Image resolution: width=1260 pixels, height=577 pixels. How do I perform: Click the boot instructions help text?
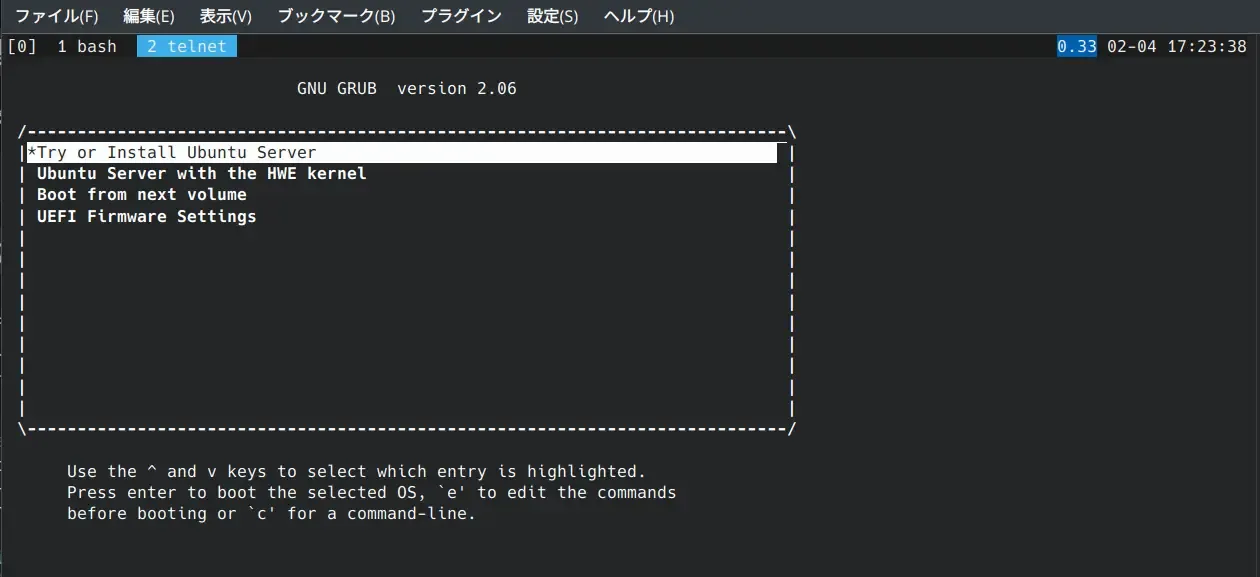click(x=372, y=492)
